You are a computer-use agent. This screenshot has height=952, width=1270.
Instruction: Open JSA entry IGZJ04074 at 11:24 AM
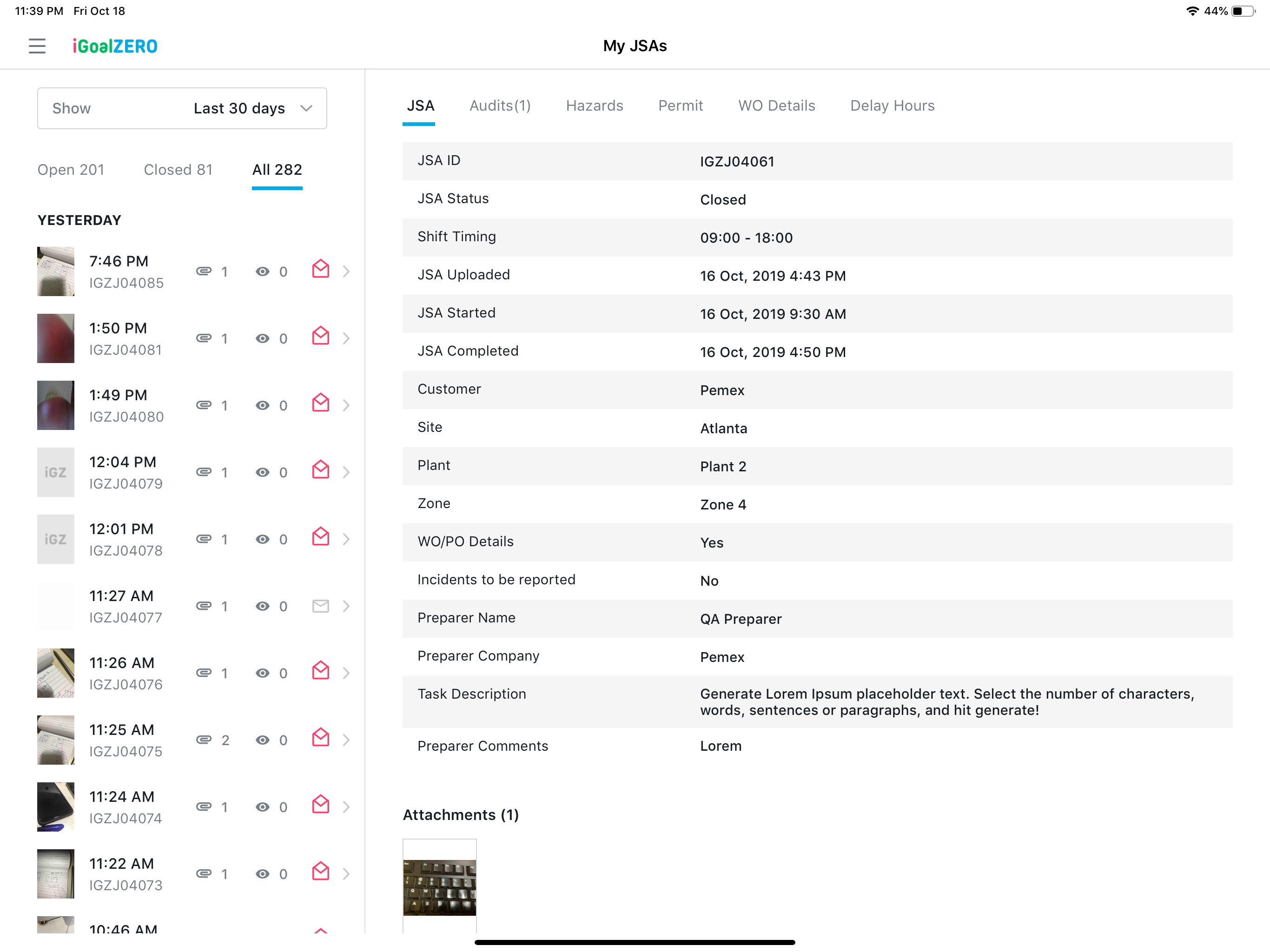(x=194, y=807)
